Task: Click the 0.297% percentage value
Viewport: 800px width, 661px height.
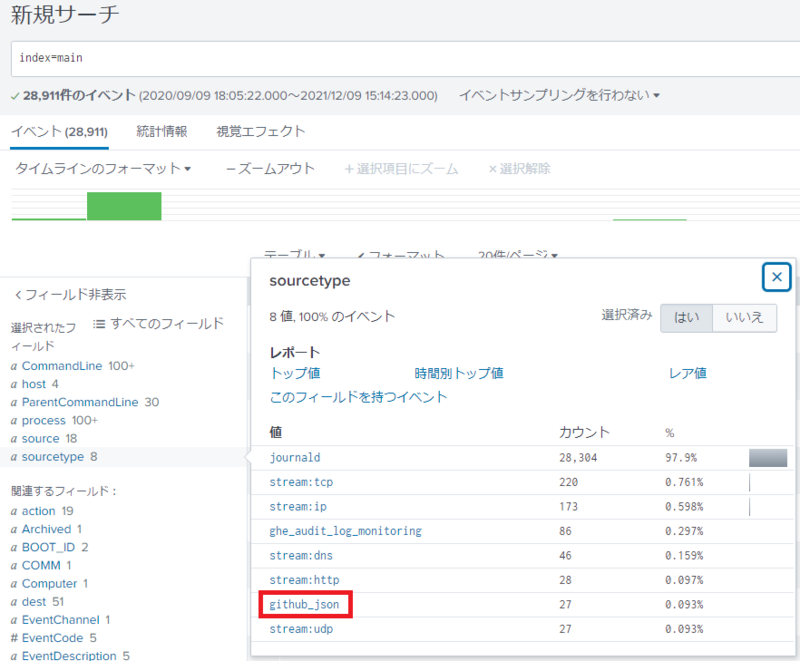Action: [684, 531]
